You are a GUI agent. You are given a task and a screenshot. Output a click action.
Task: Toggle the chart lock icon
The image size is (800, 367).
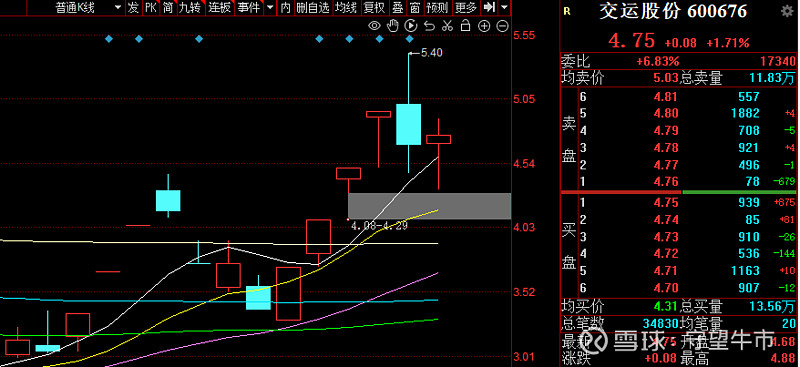[x=465, y=26]
